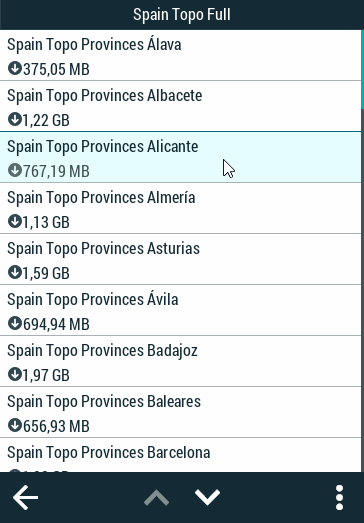Click download icon for Alicante 767,19 MB
The width and height of the screenshot is (364, 523).
point(15,170)
